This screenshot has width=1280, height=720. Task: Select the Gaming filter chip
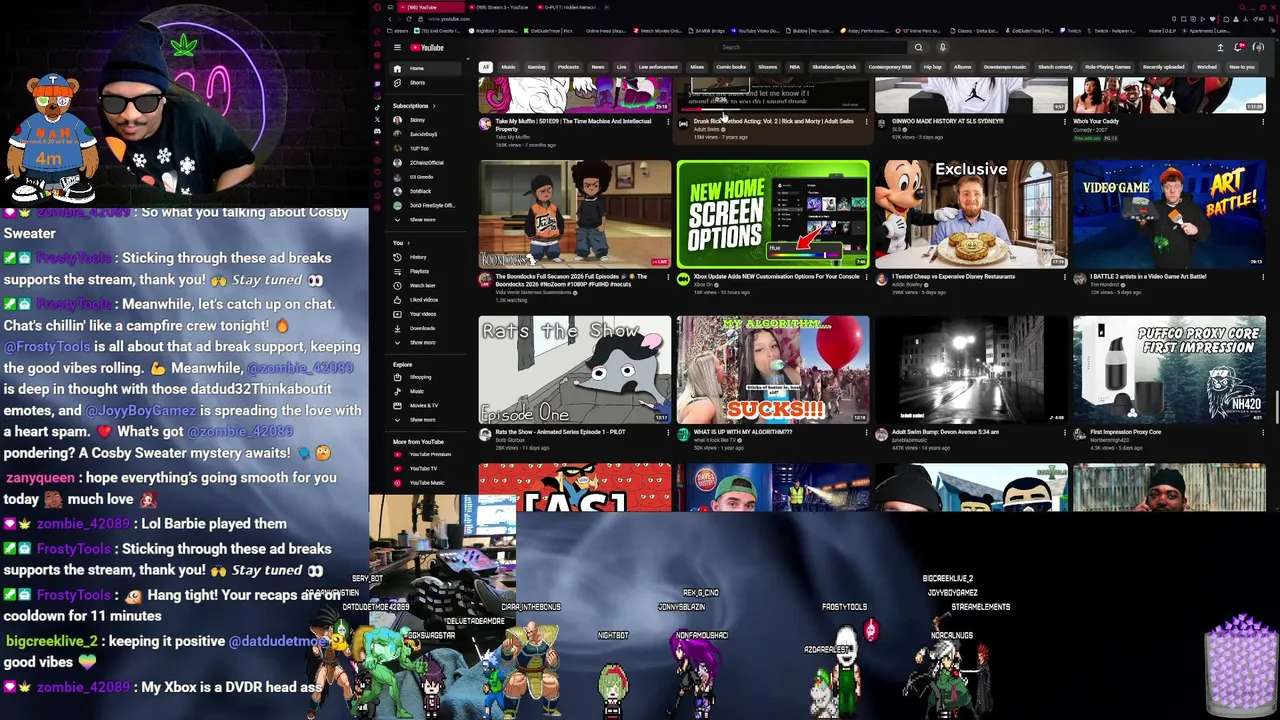(536, 67)
